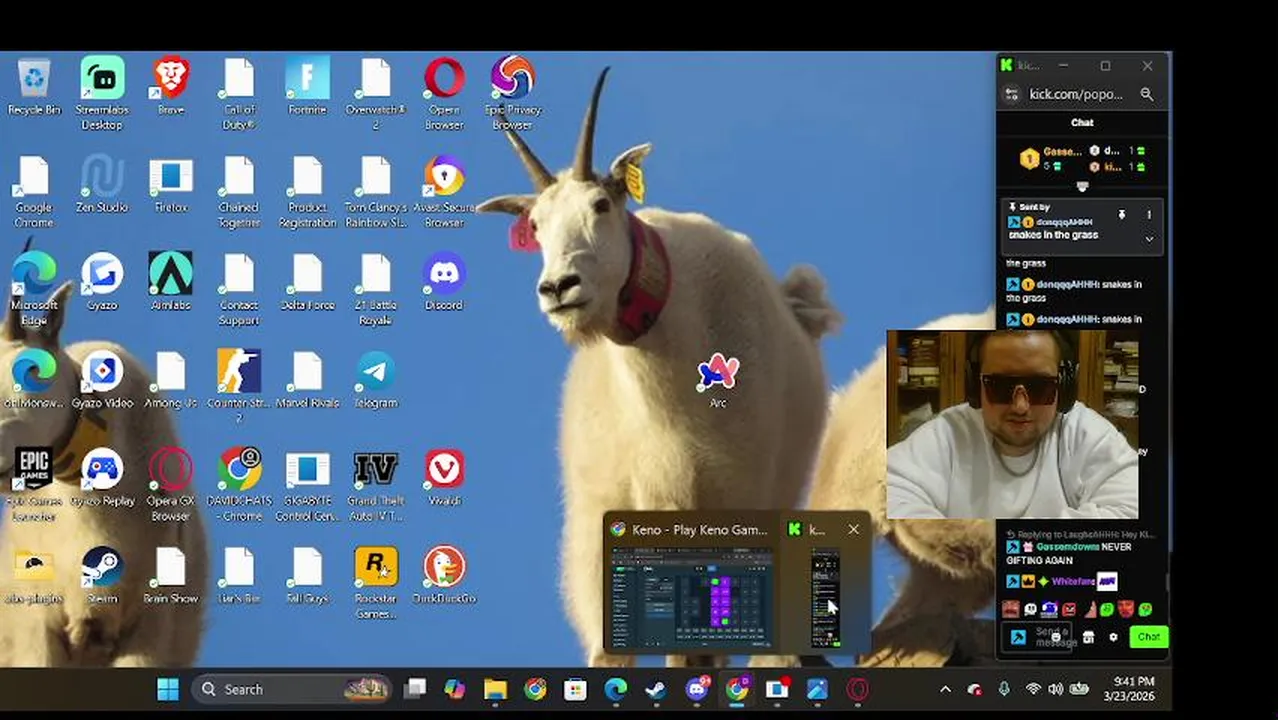Select the Gyazo desktop icon
Image resolution: width=1278 pixels, height=720 pixels.
[x=102, y=283]
